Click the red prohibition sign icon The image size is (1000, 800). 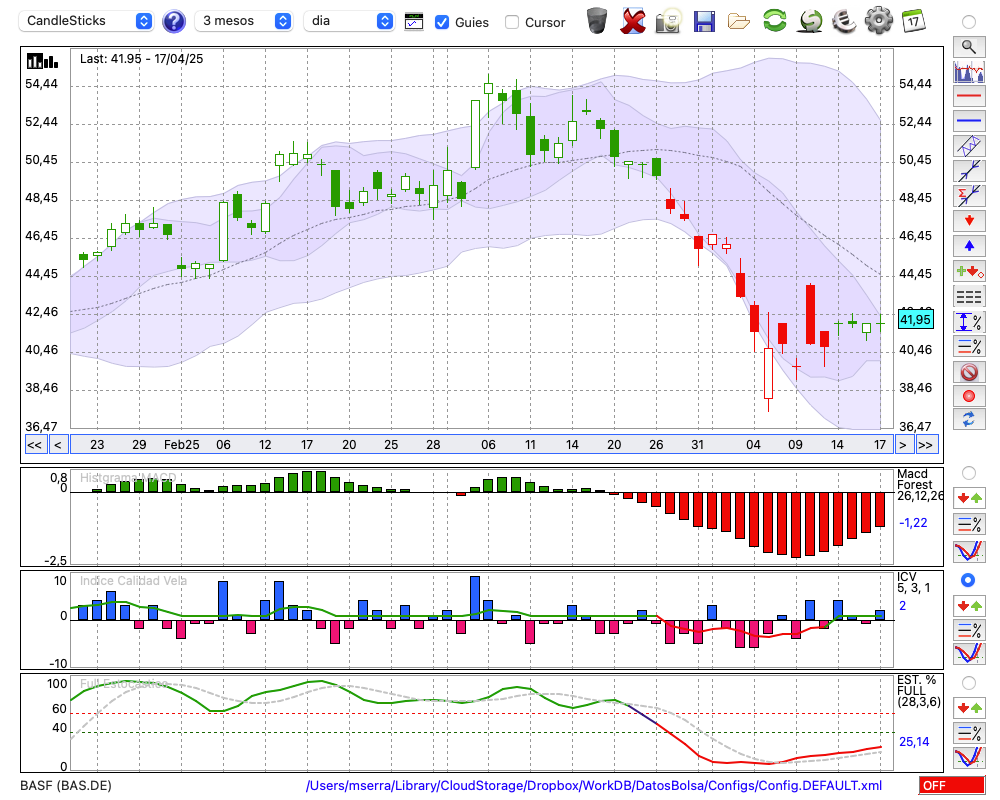click(x=969, y=372)
